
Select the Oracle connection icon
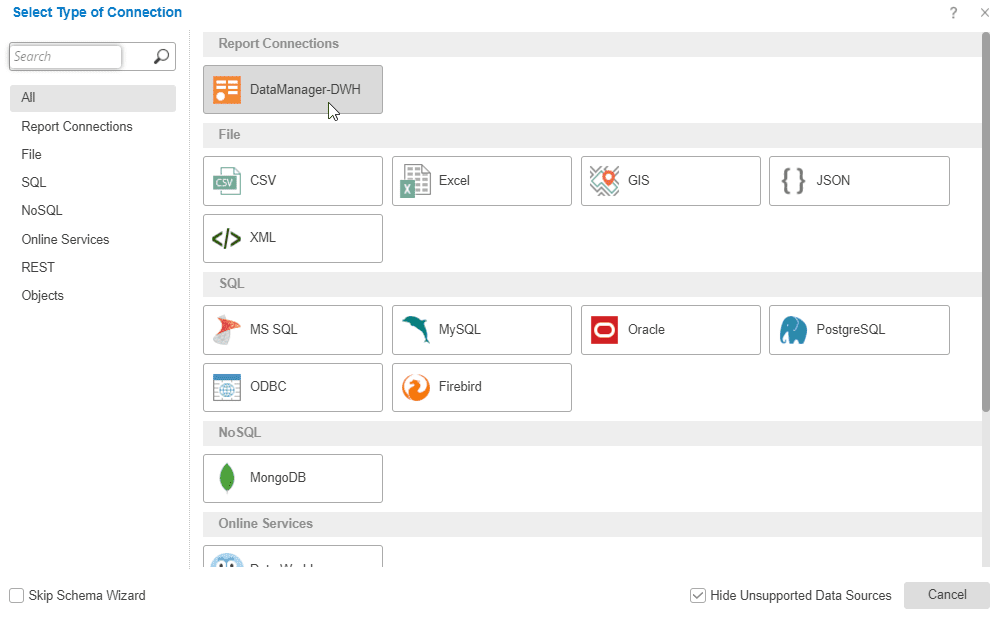tap(605, 330)
